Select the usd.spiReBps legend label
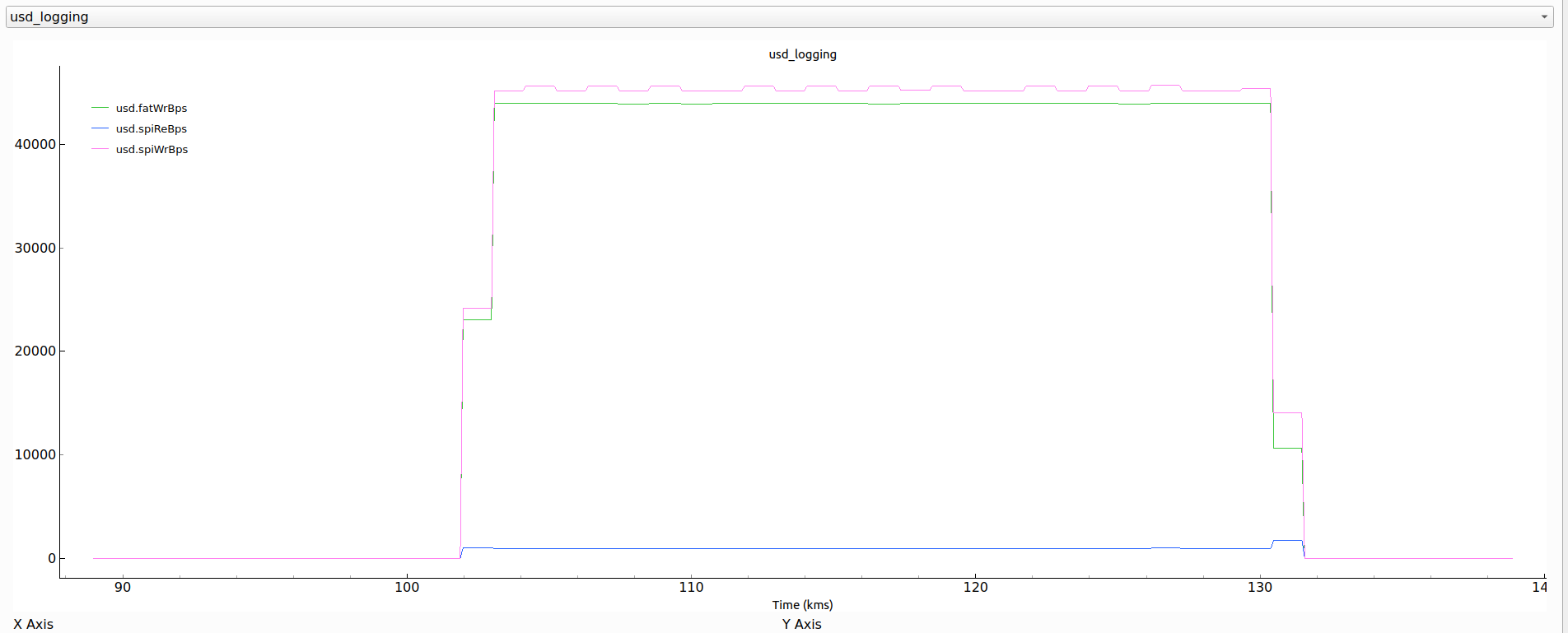1568x633 pixels. point(152,129)
